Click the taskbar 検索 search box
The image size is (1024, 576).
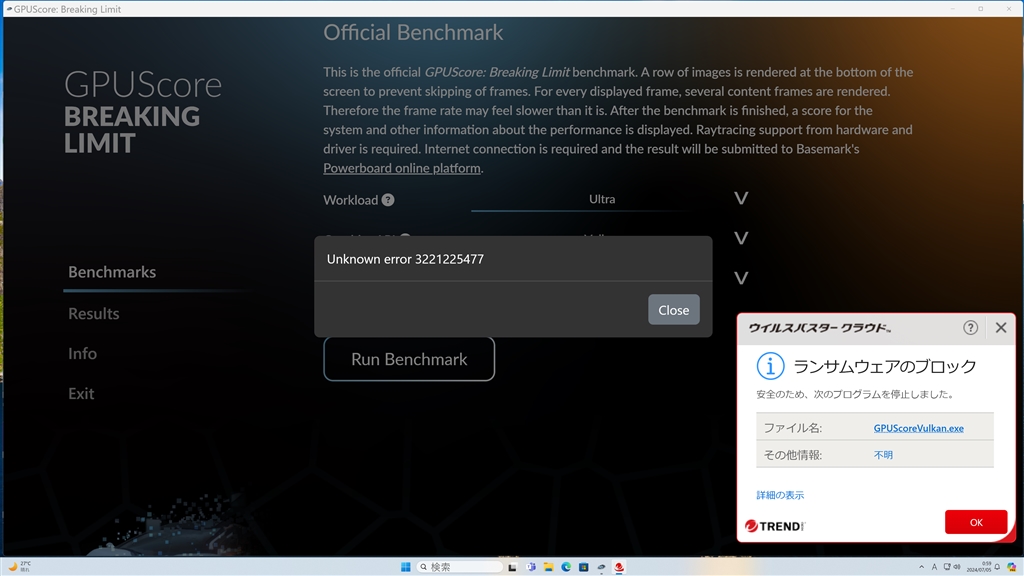point(460,567)
